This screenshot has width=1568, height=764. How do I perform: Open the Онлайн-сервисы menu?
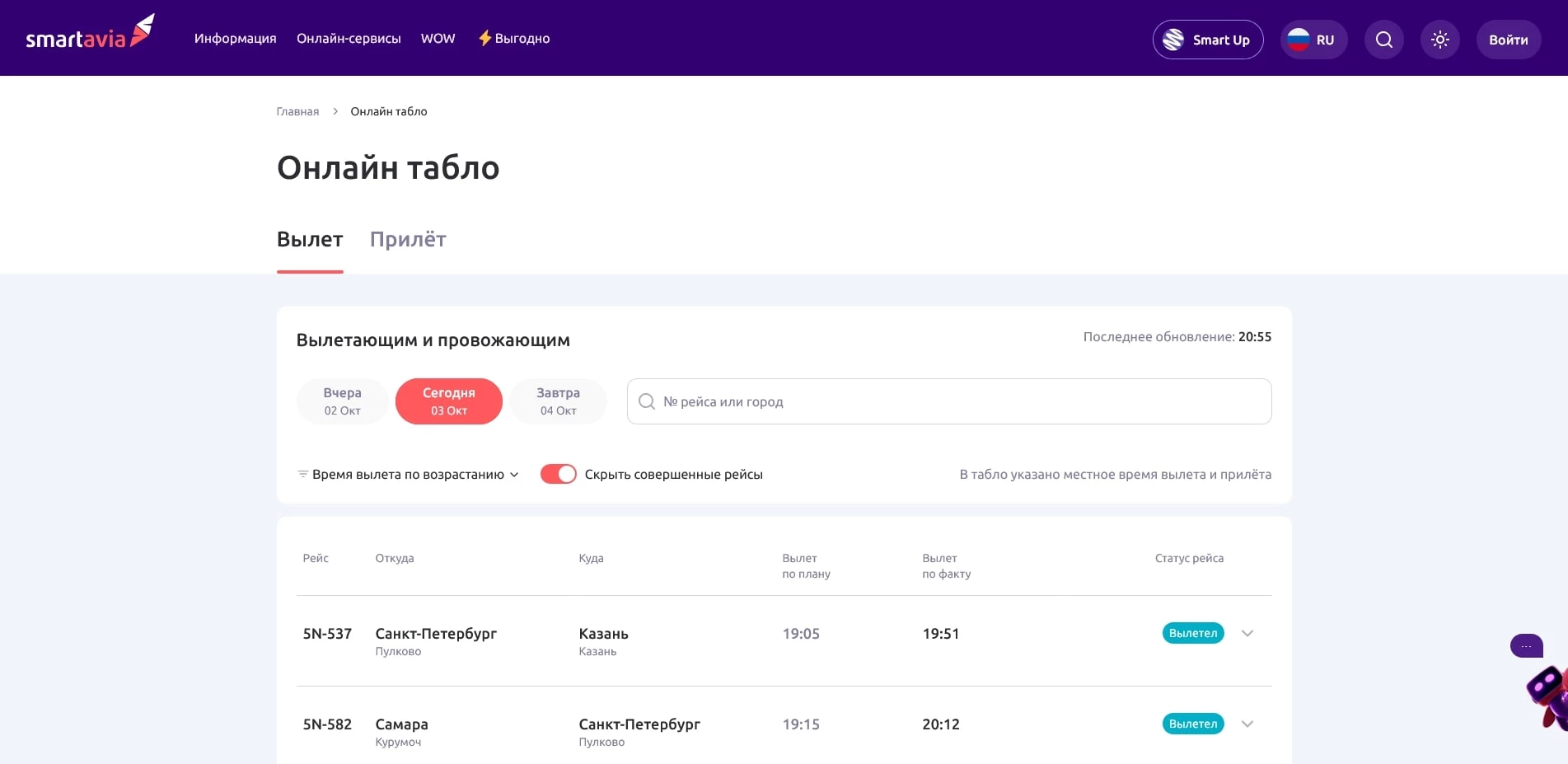coord(349,39)
